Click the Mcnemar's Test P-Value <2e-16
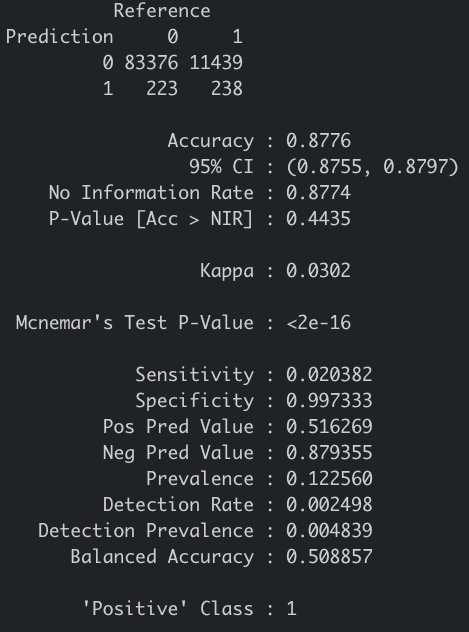This screenshot has height=632, width=469. click(318, 323)
